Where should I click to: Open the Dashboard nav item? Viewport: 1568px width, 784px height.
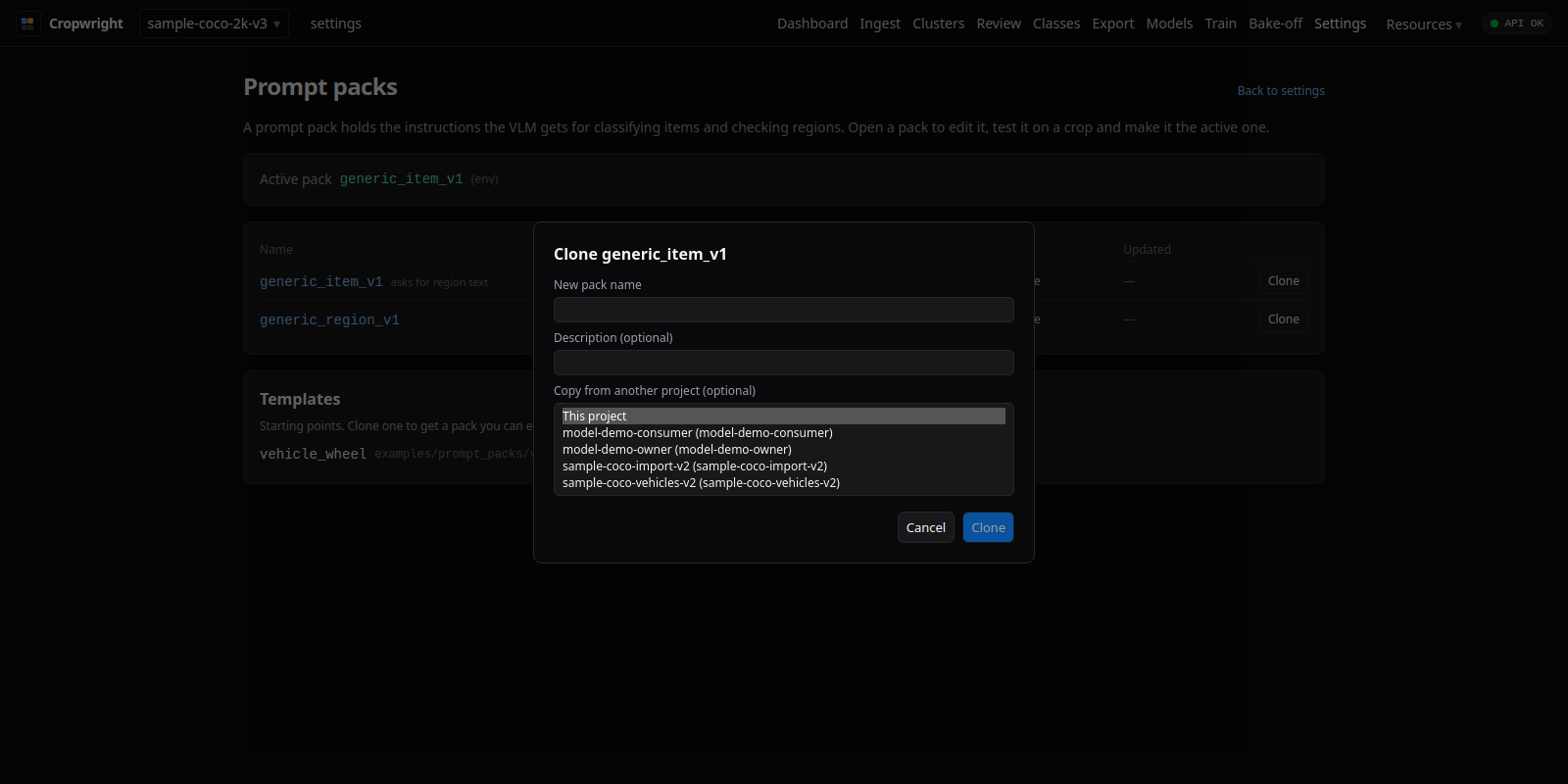click(812, 24)
